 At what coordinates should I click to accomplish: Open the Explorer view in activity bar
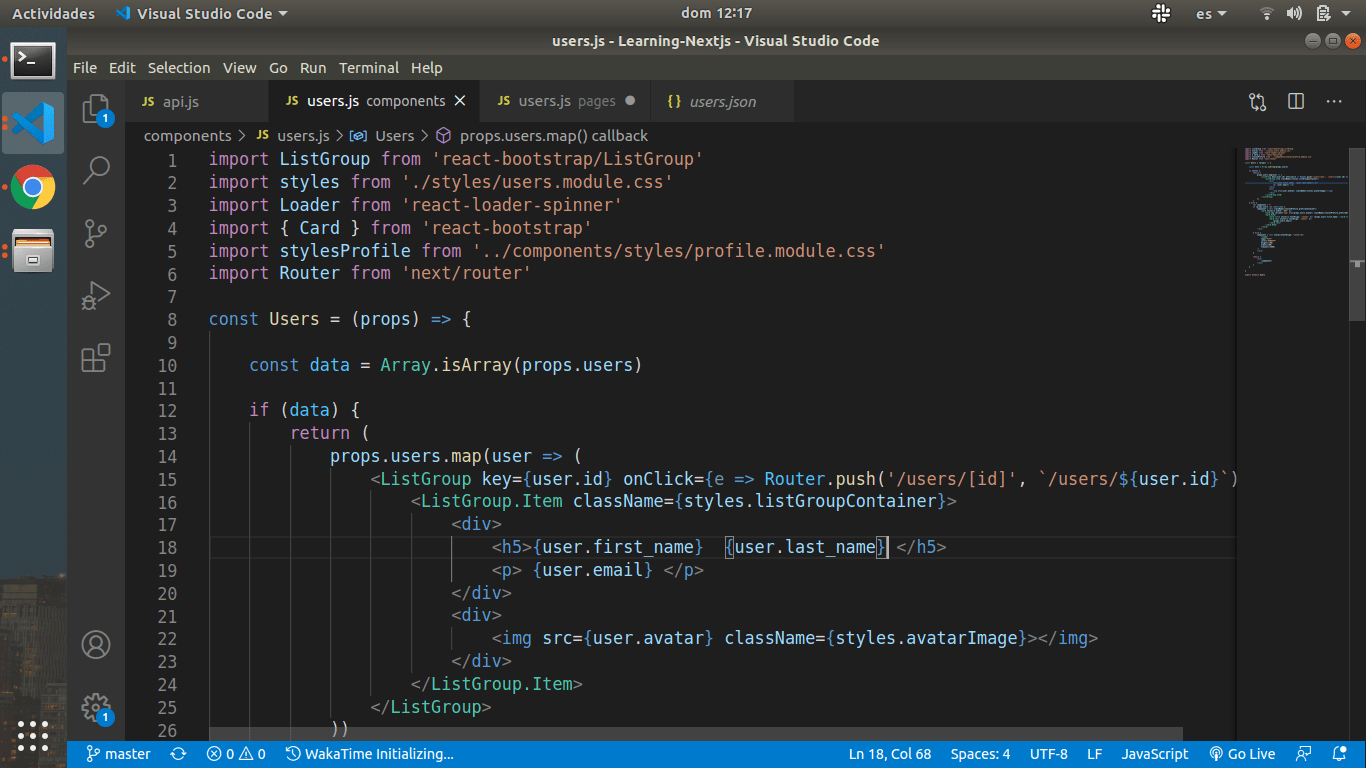(x=96, y=108)
